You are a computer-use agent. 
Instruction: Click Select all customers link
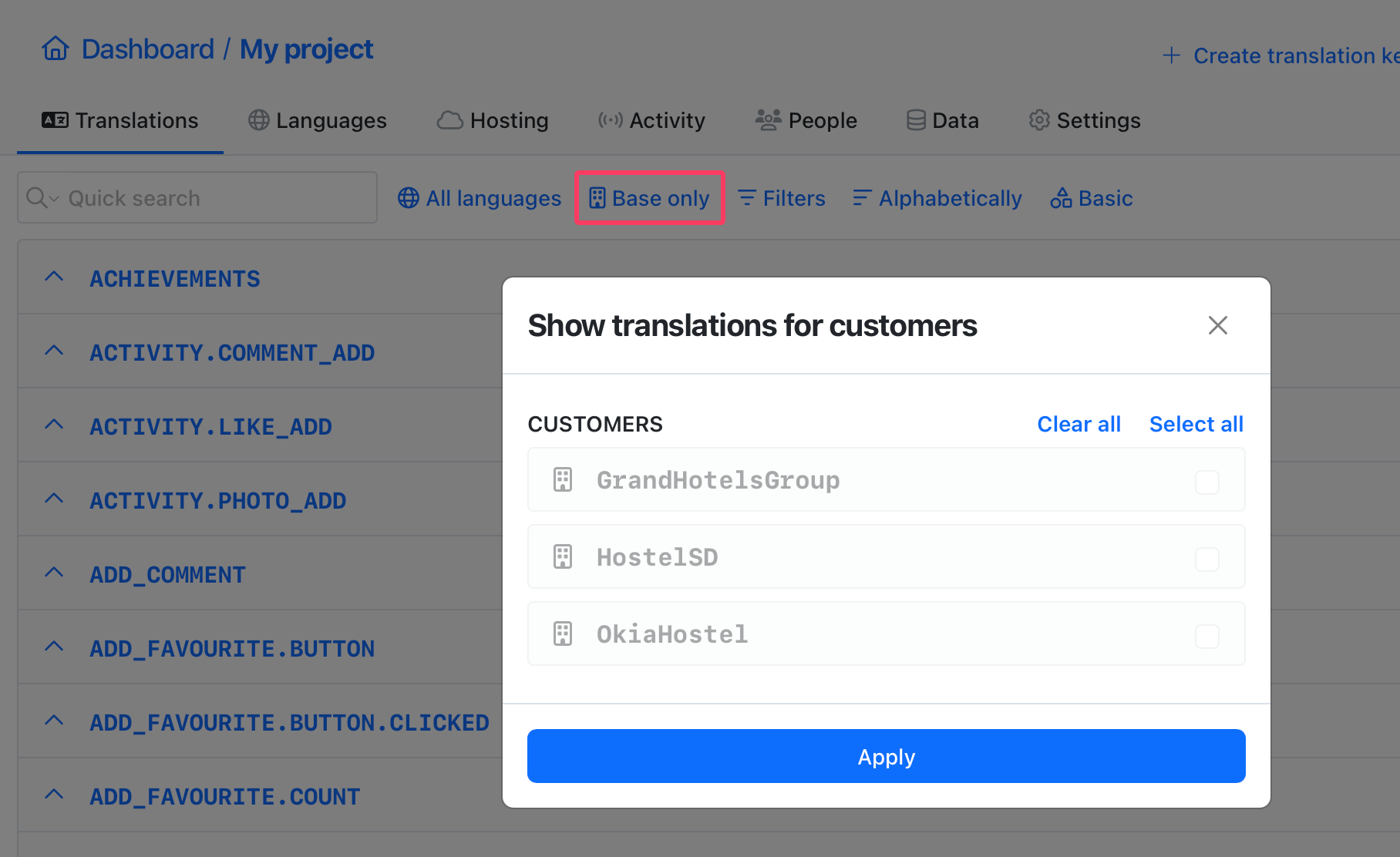[1196, 424]
